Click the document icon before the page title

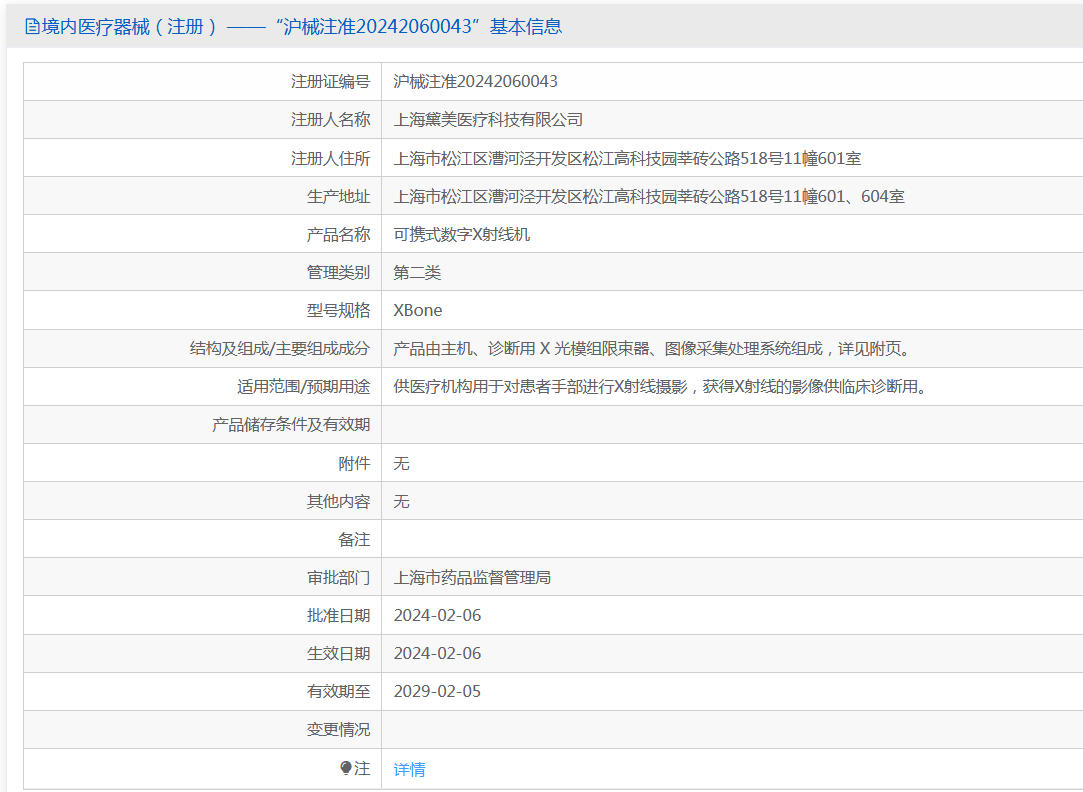coord(32,27)
